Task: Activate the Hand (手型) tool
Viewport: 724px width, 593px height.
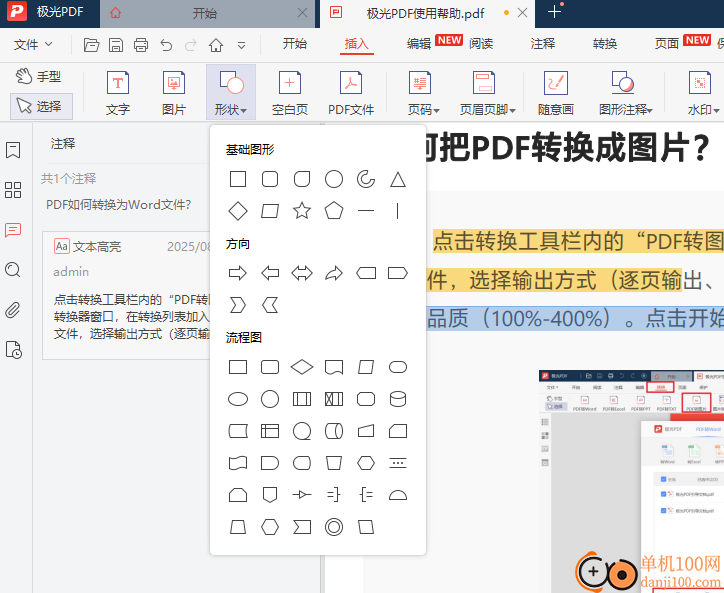Action: tap(38, 76)
